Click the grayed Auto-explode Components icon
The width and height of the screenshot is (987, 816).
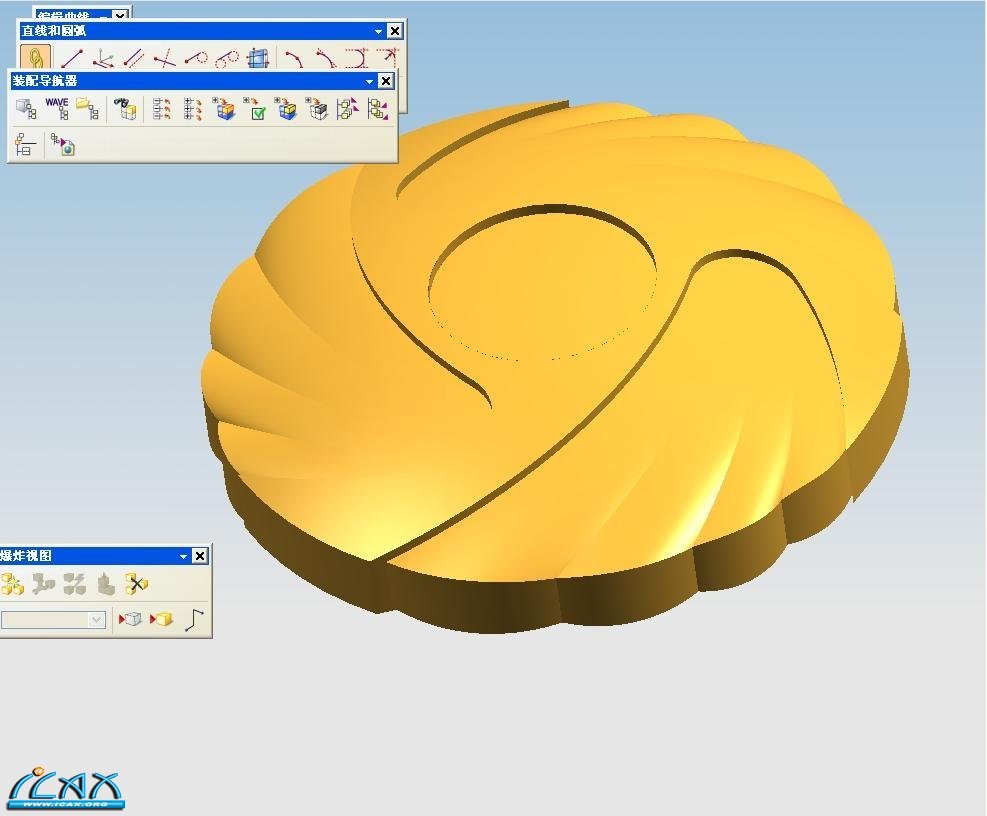74,584
